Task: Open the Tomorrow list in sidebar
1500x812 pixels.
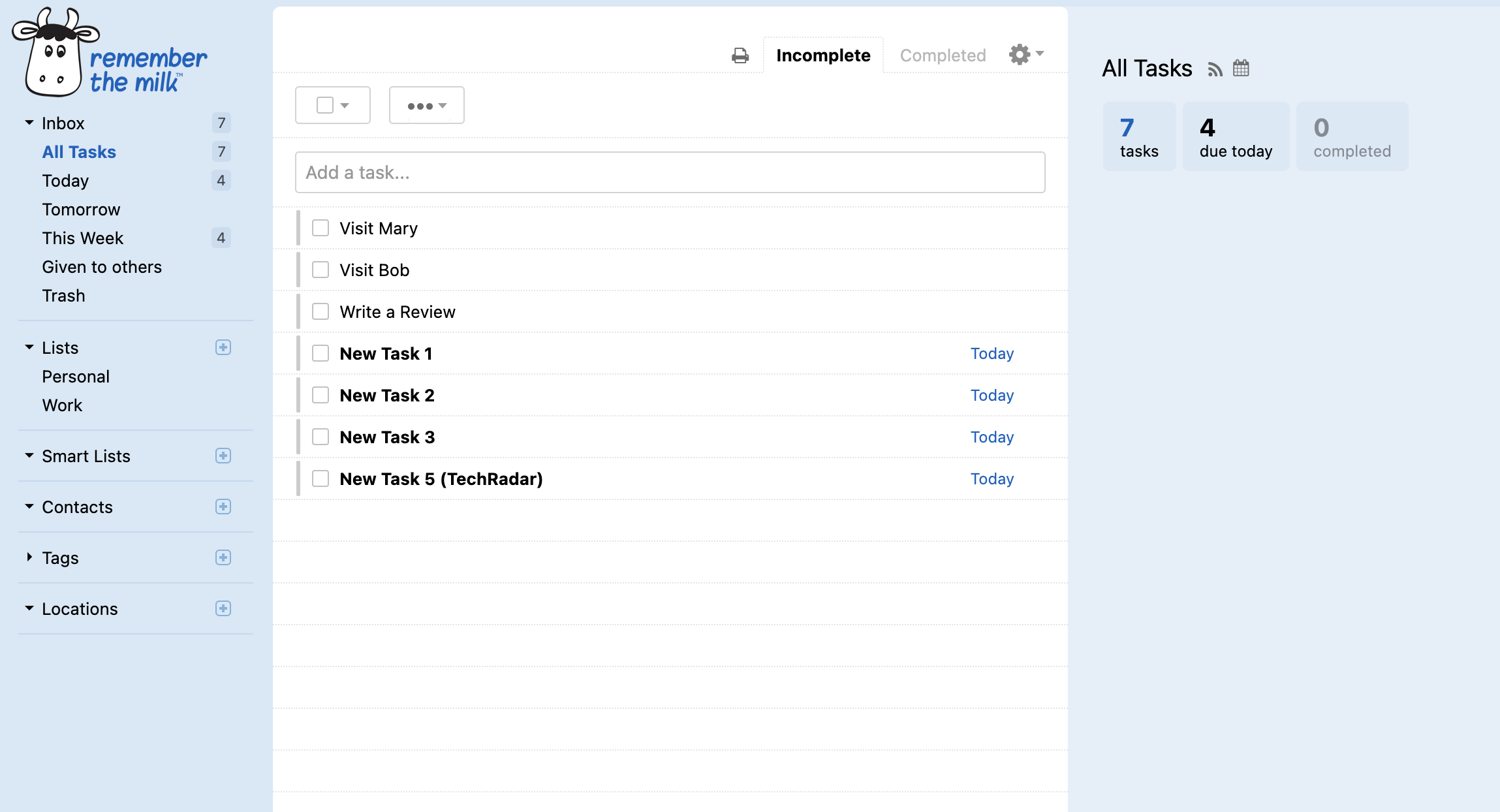Action: [x=81, y=210]
